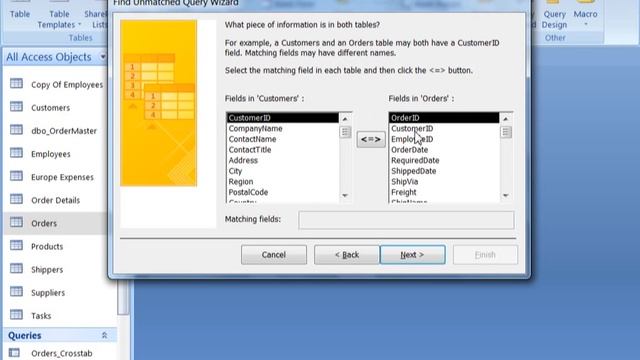Click the Matching fields text box
Screen dimensions: 640x360
coord(406,220)
